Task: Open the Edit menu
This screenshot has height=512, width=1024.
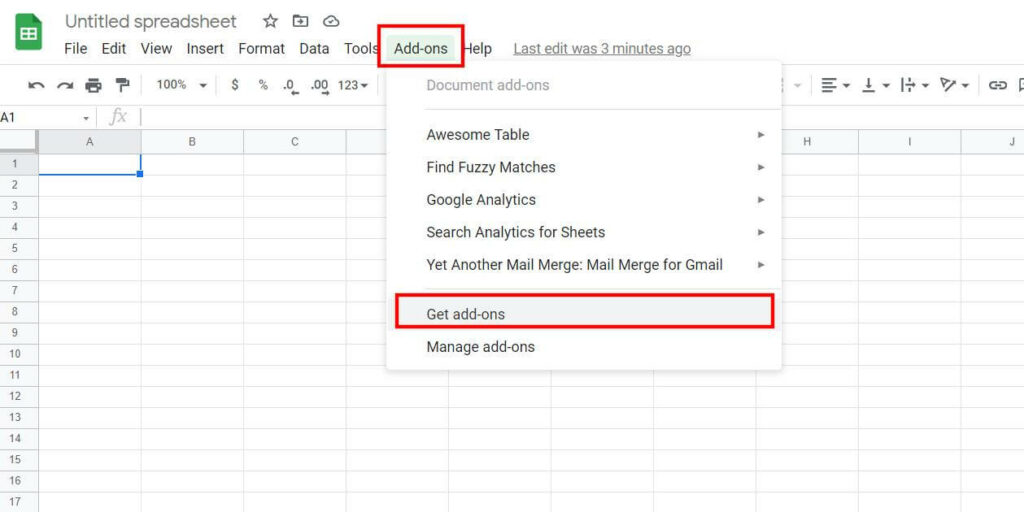Action: (x=114, y=48)
